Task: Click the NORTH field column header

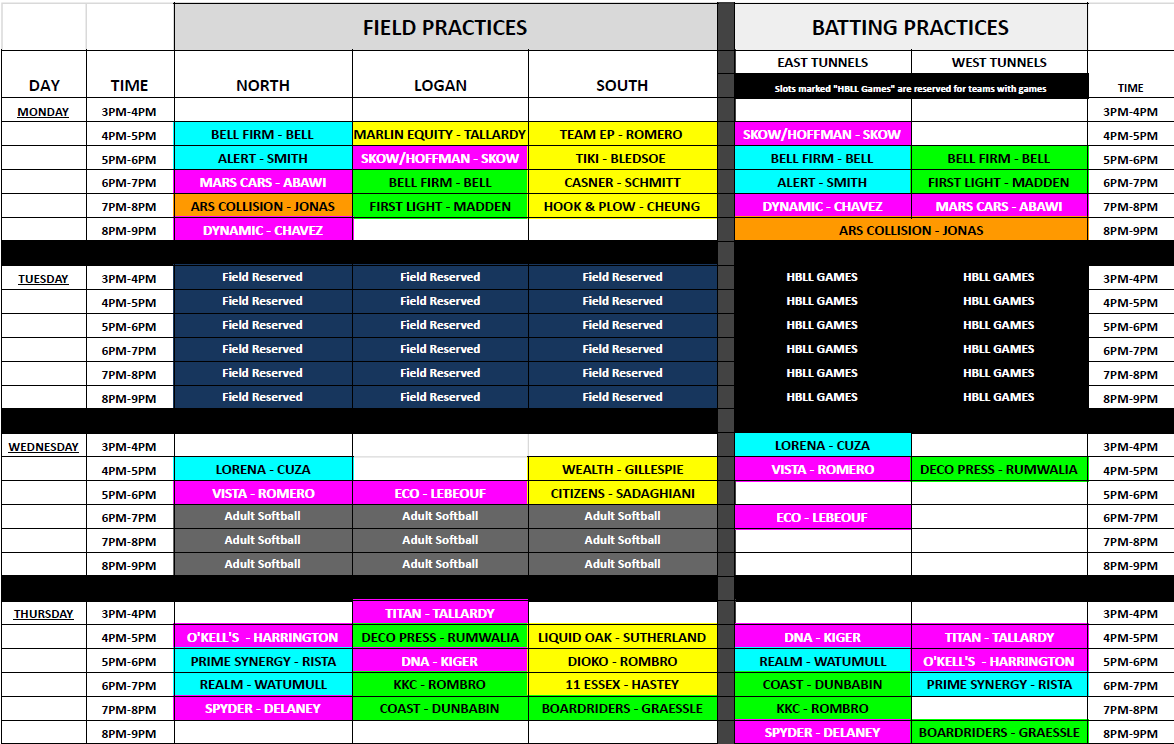Action: pos(263,85)
